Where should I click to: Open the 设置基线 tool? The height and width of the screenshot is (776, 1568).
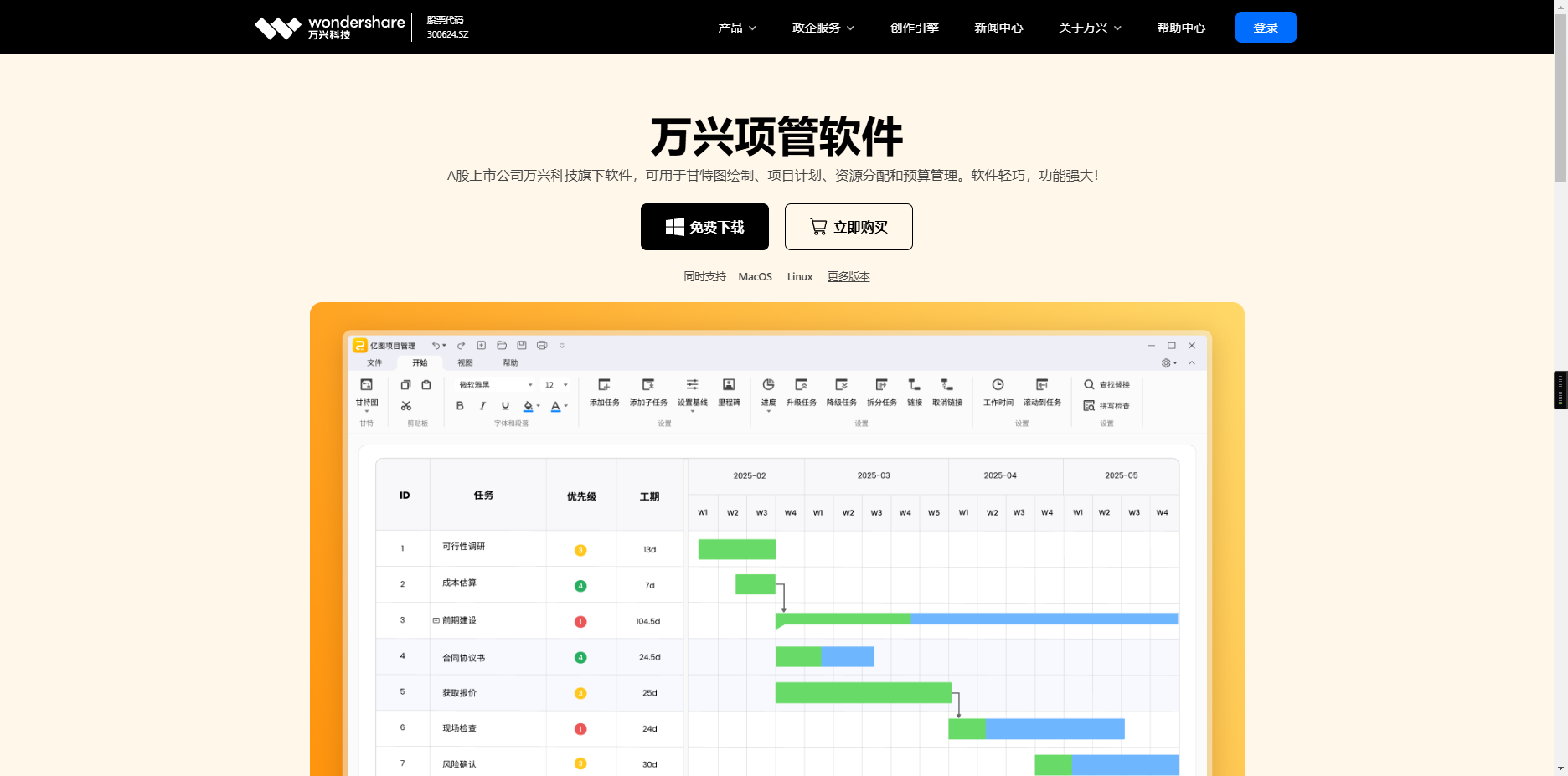pyautogui.click(x=693, y=393)
